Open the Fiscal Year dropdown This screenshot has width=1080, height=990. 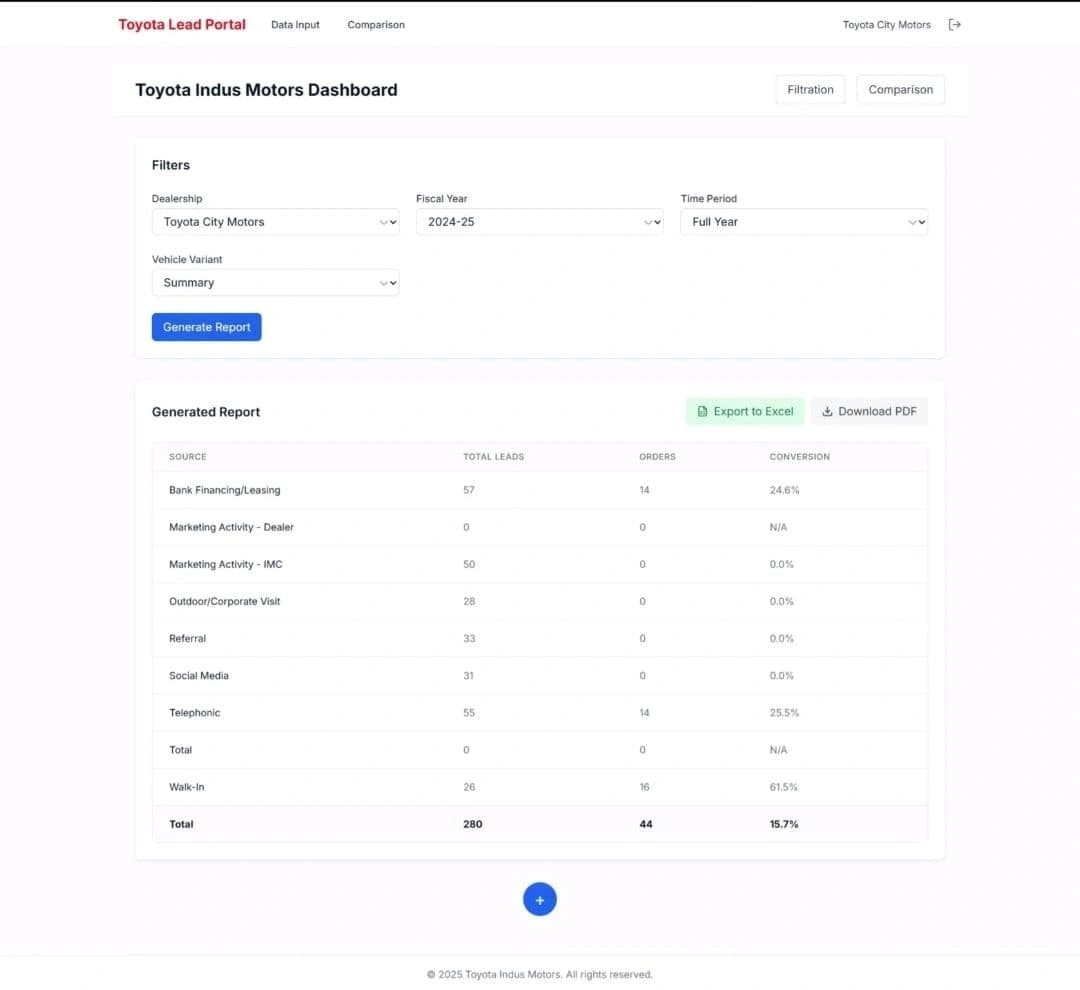coord(540,222)
